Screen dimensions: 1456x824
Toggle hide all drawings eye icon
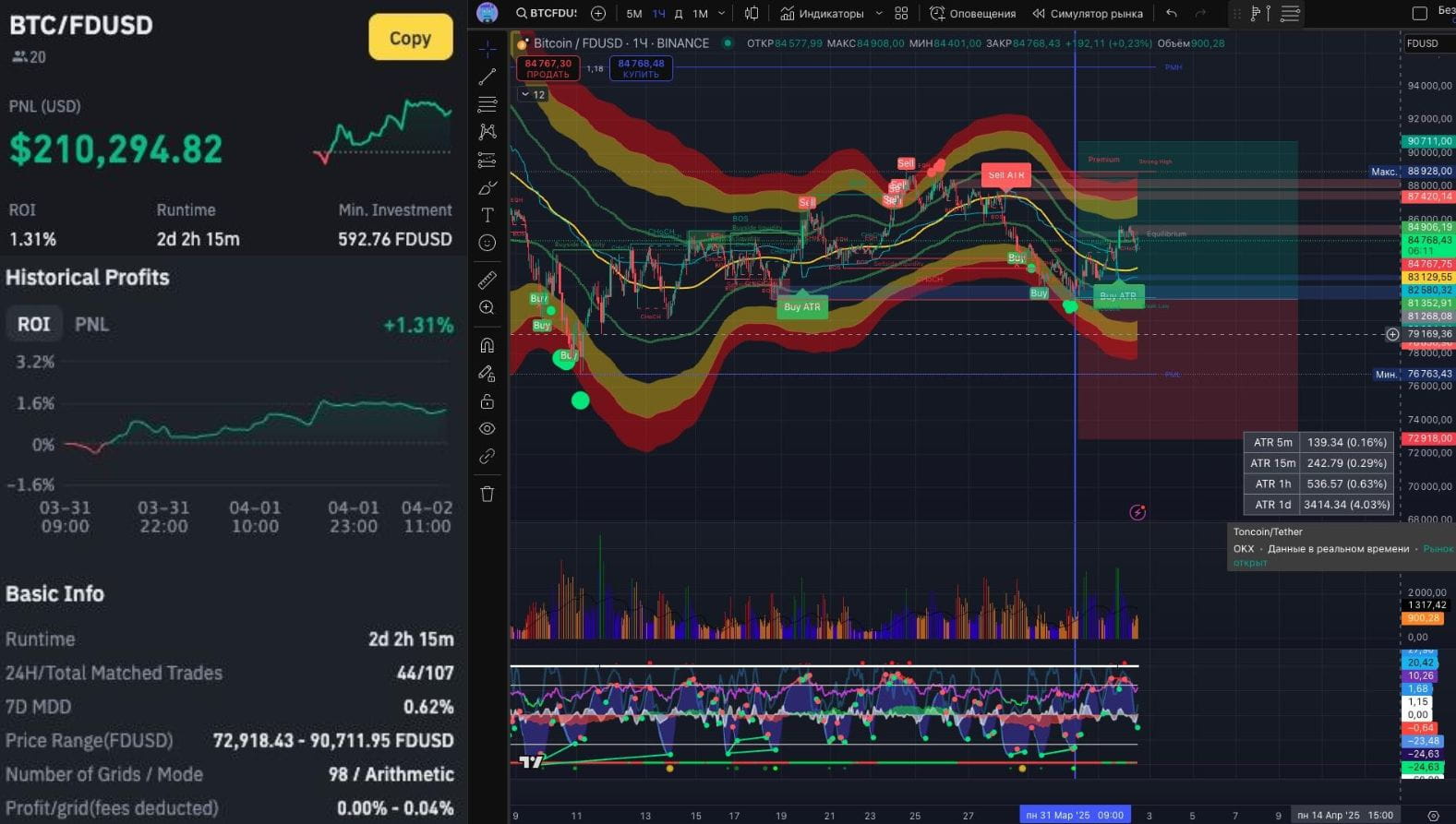pos(487,429)
